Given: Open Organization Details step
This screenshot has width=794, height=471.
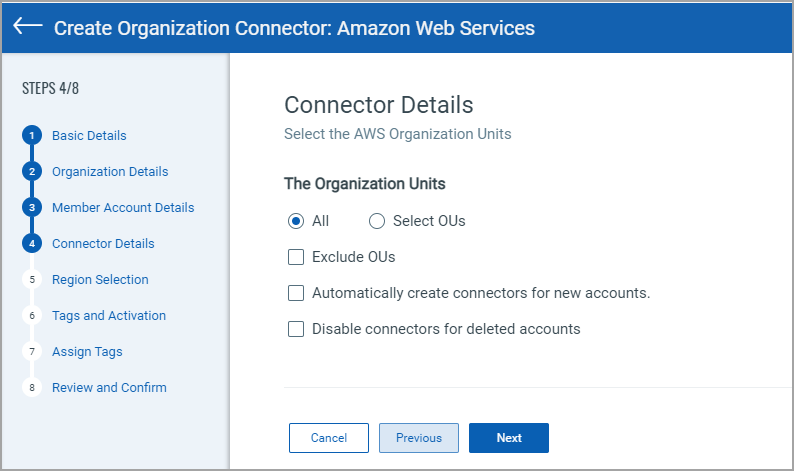Looking at the screenshot, I should click(110, 172).
